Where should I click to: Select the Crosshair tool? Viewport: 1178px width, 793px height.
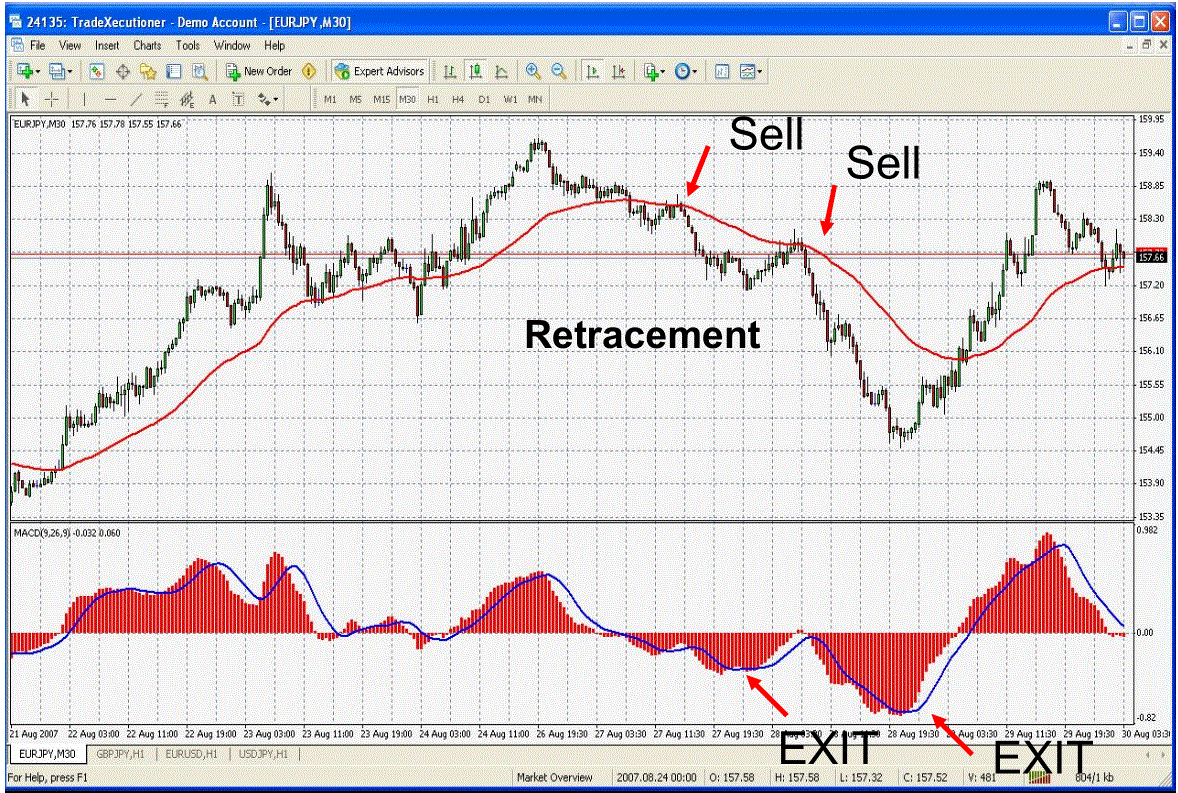pos(51,99)
